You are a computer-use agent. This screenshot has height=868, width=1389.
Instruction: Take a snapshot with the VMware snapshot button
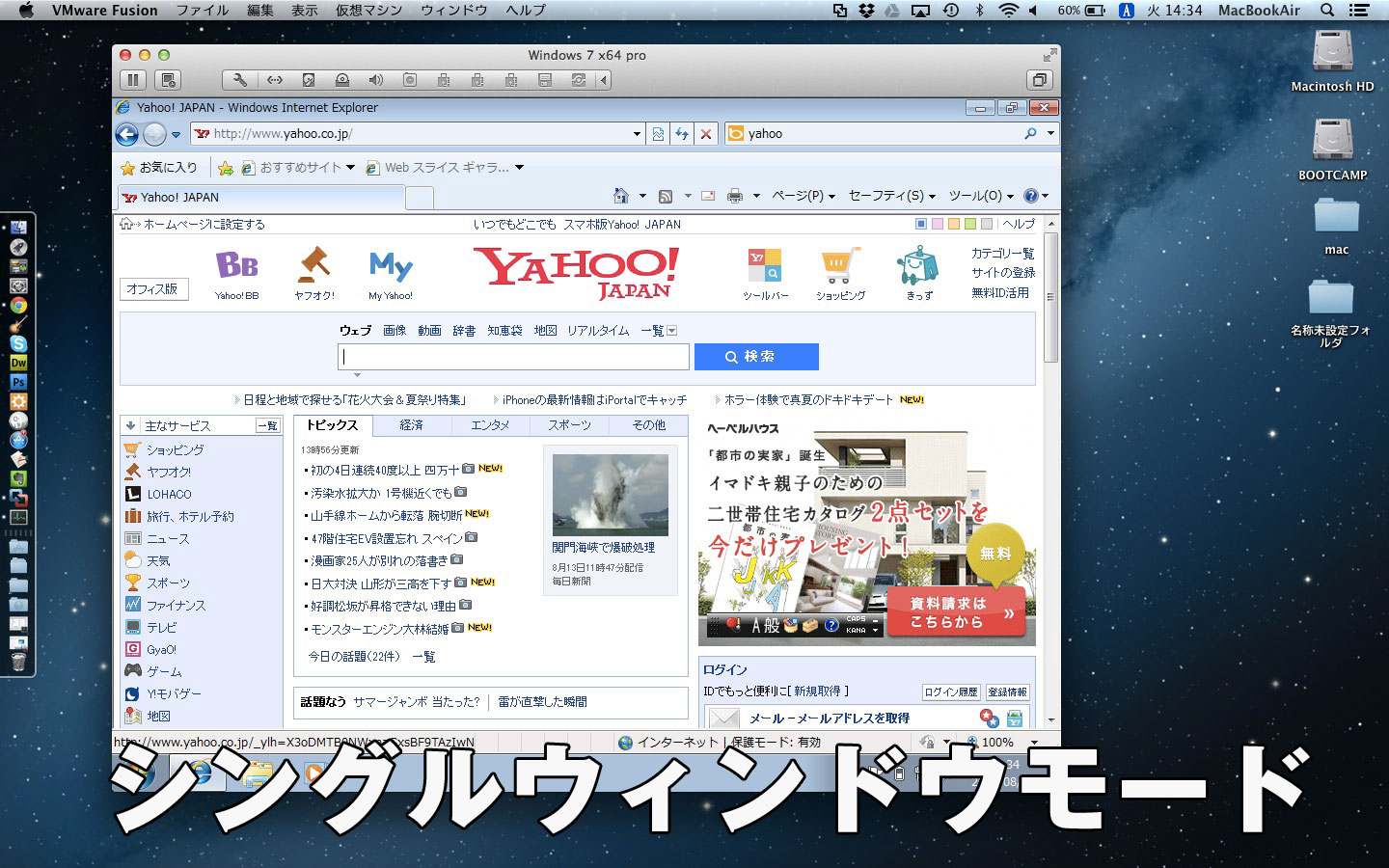(169, 80)
